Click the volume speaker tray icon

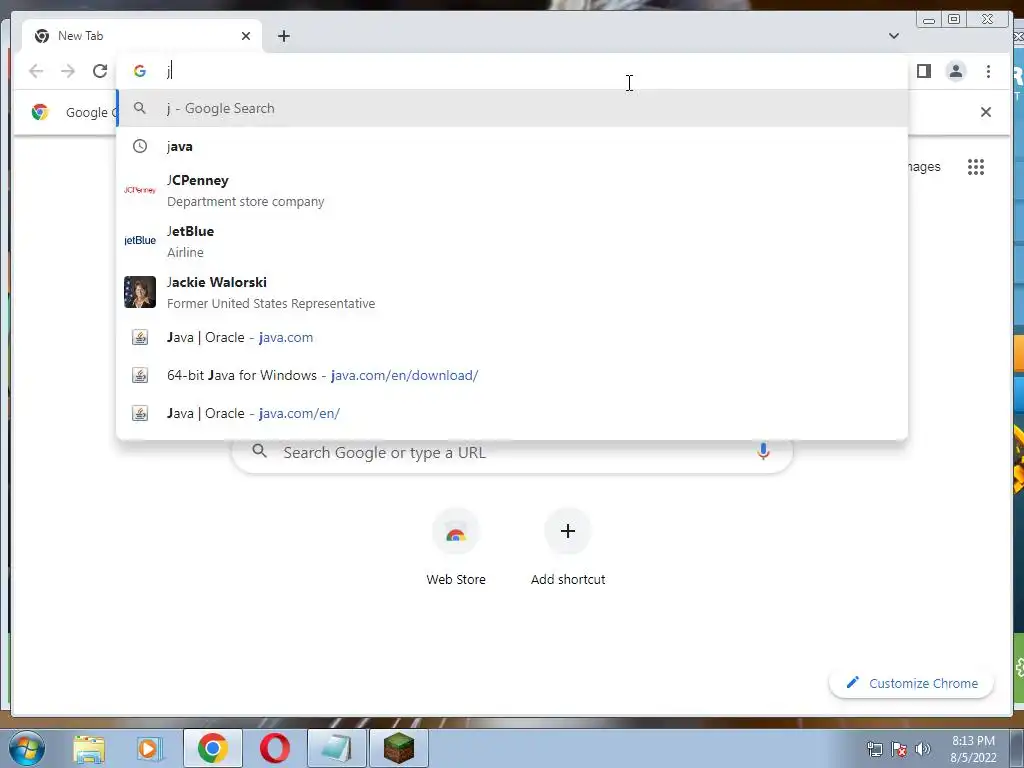click(922, 749)
